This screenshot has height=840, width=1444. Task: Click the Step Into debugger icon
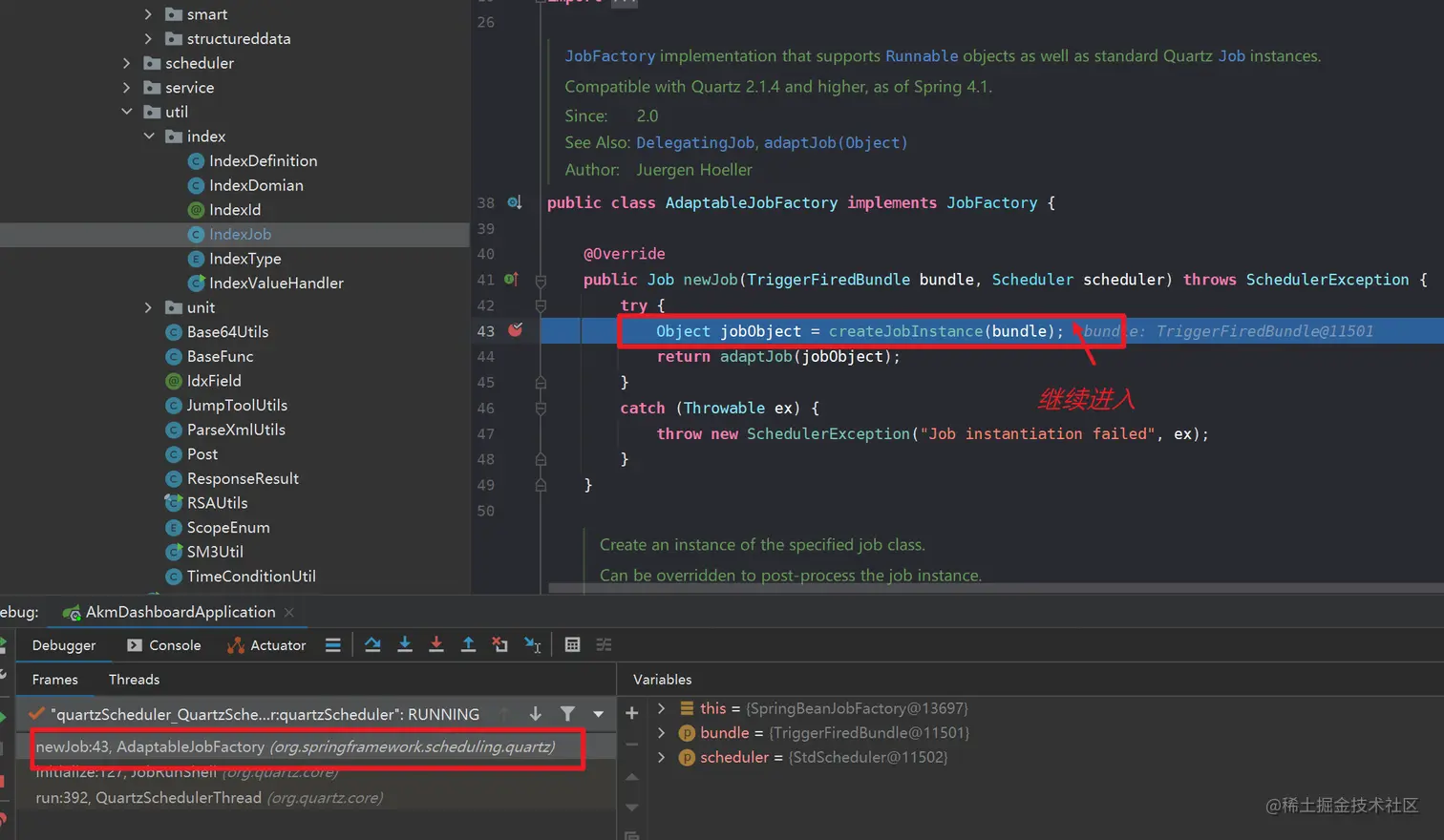click(405, 645)
